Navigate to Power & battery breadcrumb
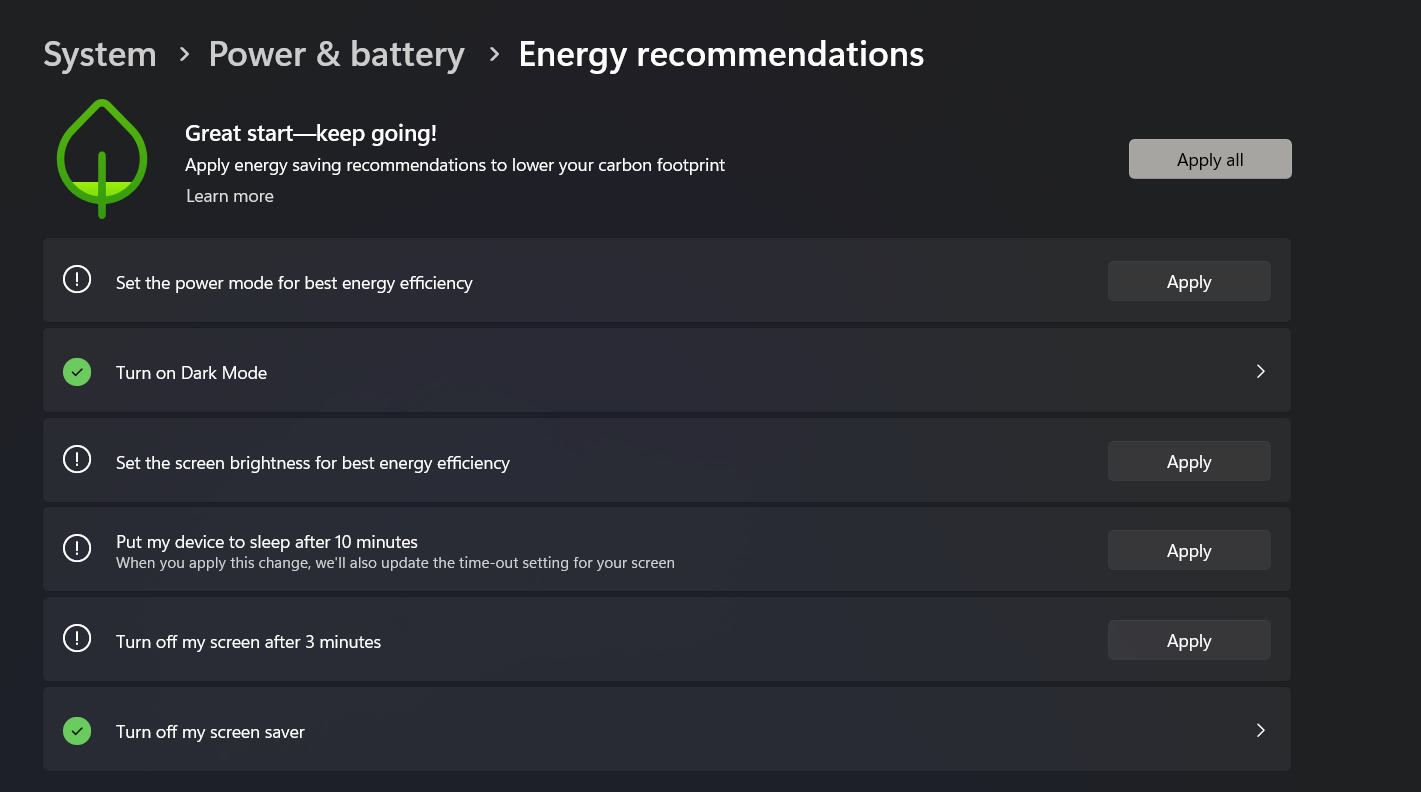Image resolution: width=1421 pixels, height=792 pixels. (336, 54)
